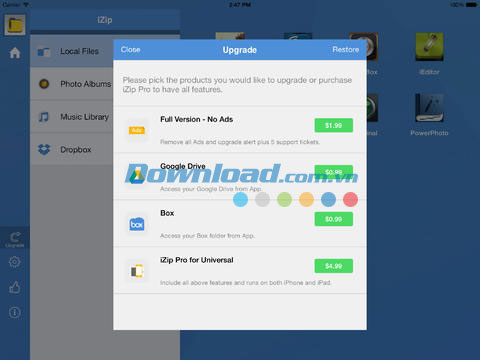Open the settings gear in sidebar
This screenshot has height=360, width=480.
point(15,262)
